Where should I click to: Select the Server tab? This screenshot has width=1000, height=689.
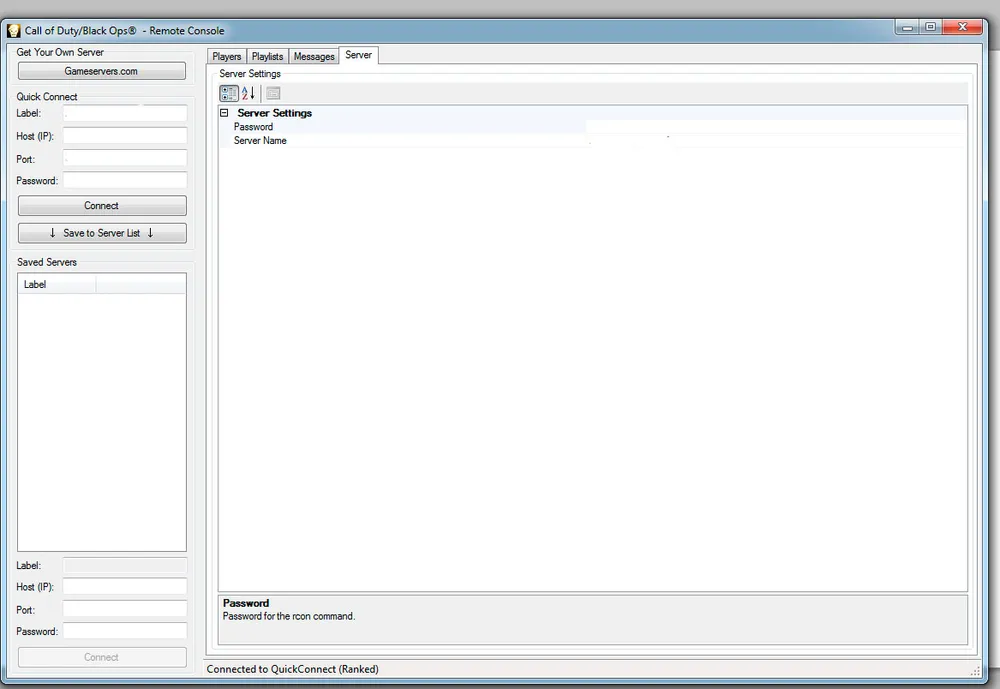[x=358, y=55]
